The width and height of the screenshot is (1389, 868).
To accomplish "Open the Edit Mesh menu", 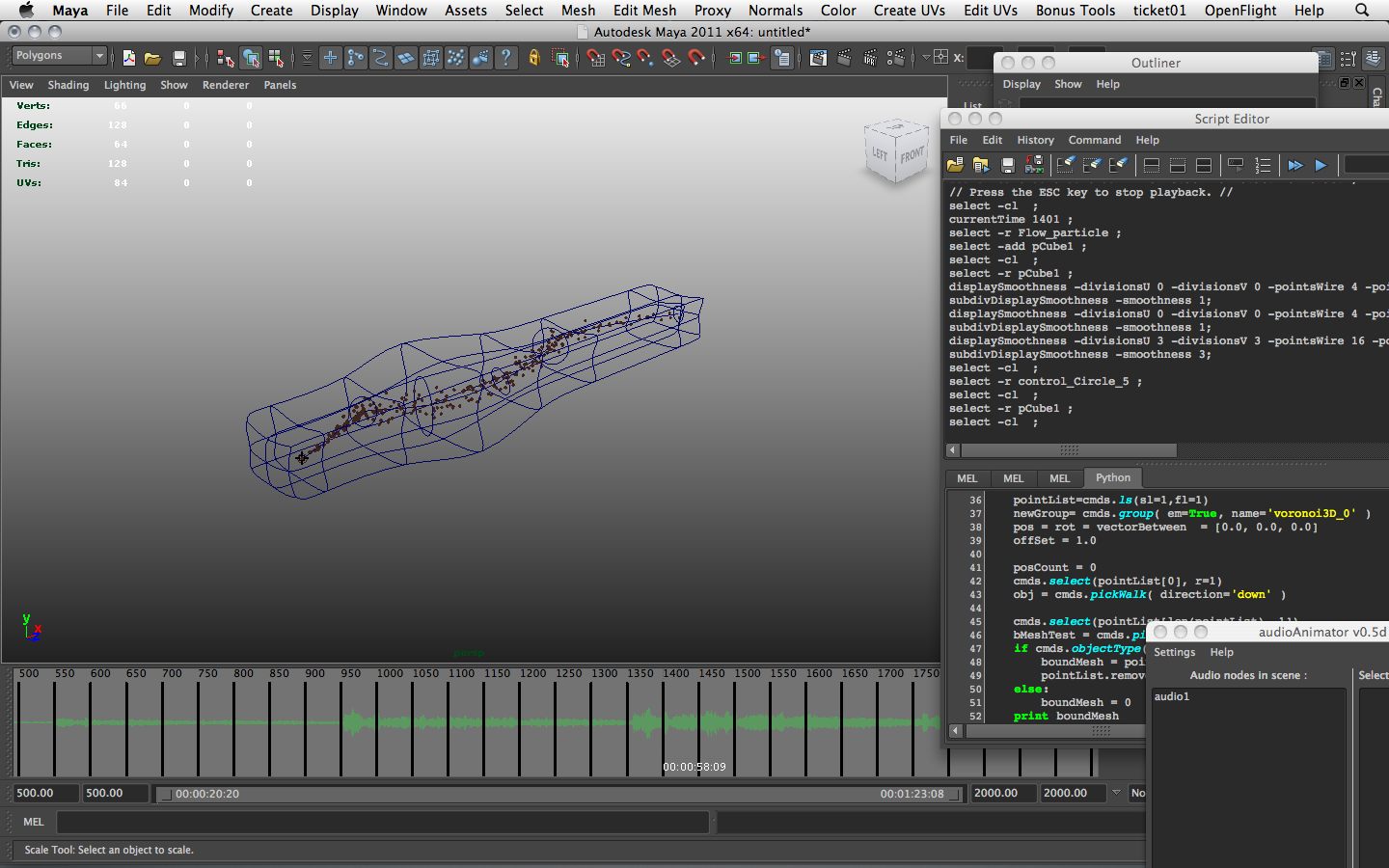I will [x=644, y=10].
